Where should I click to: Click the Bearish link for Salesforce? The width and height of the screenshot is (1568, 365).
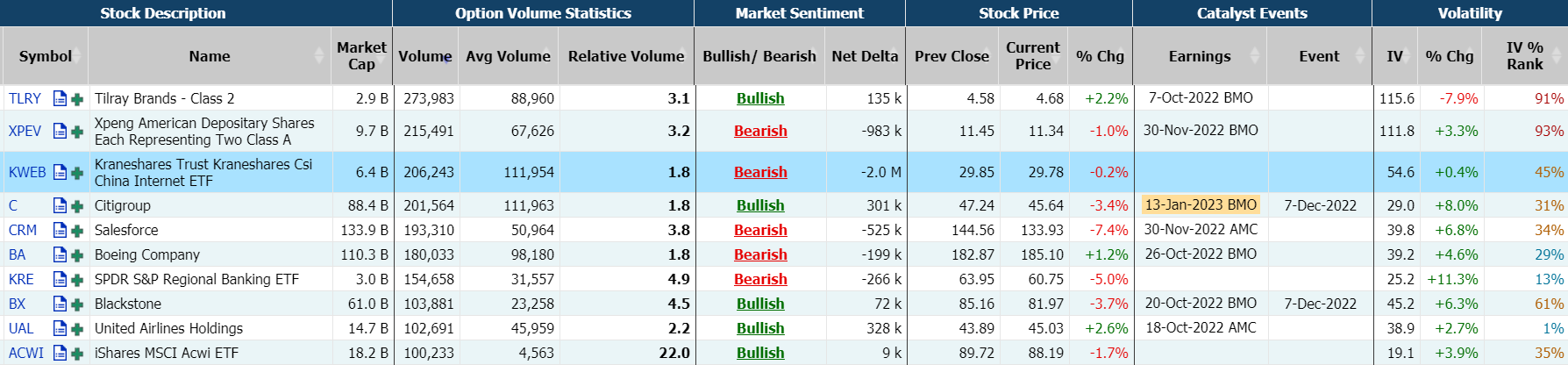(760, 230)
